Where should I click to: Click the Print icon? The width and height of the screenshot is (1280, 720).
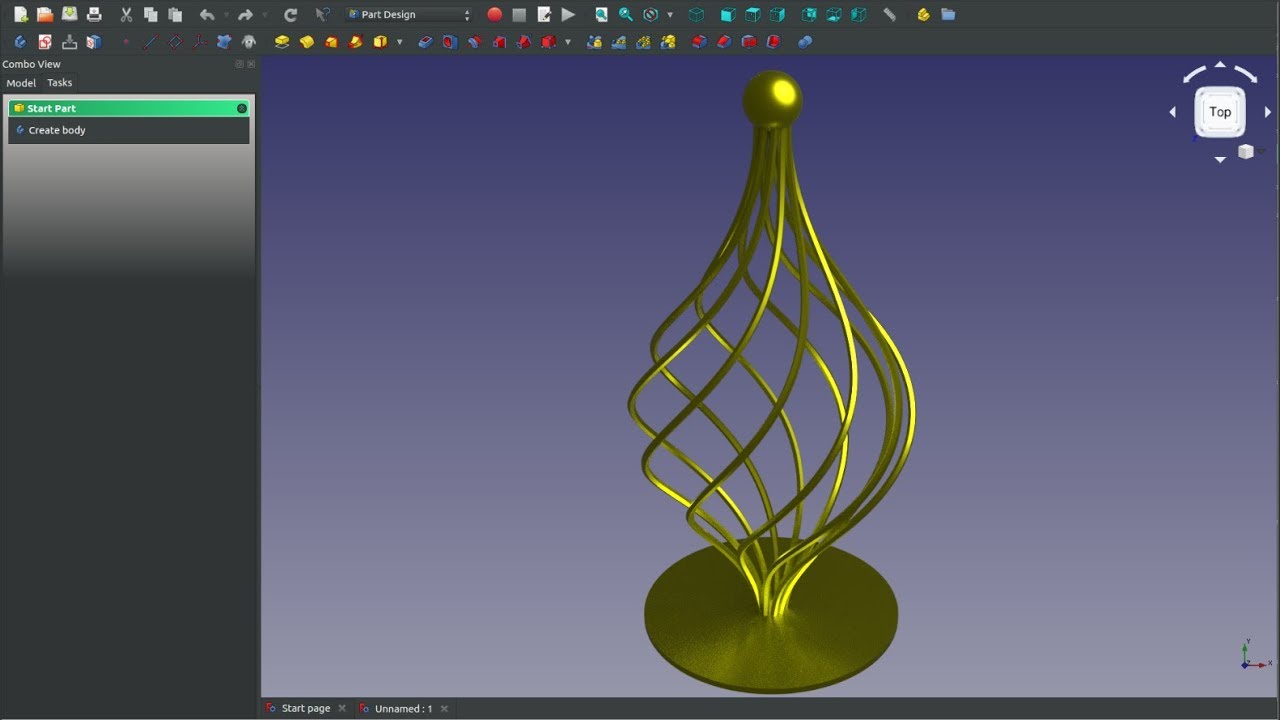(x=94, y=15)
